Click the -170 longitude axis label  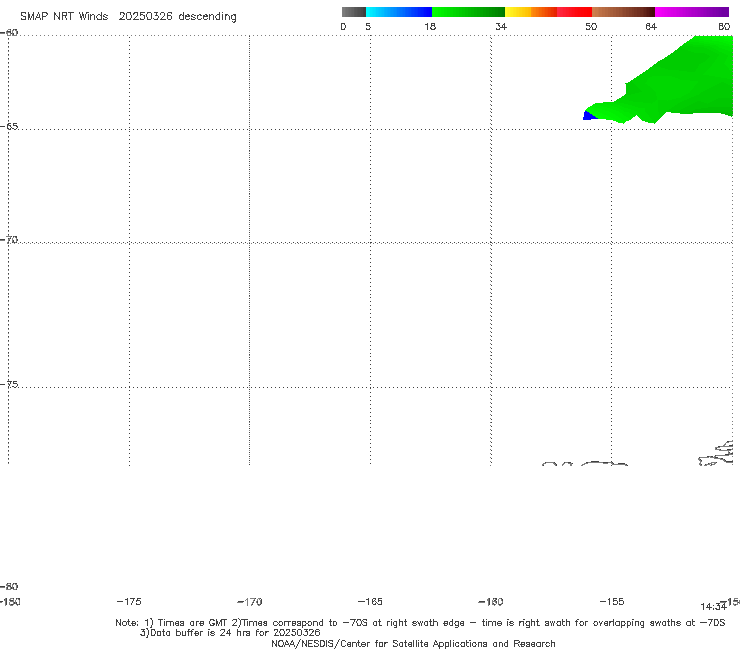click(x=250, y=601)
